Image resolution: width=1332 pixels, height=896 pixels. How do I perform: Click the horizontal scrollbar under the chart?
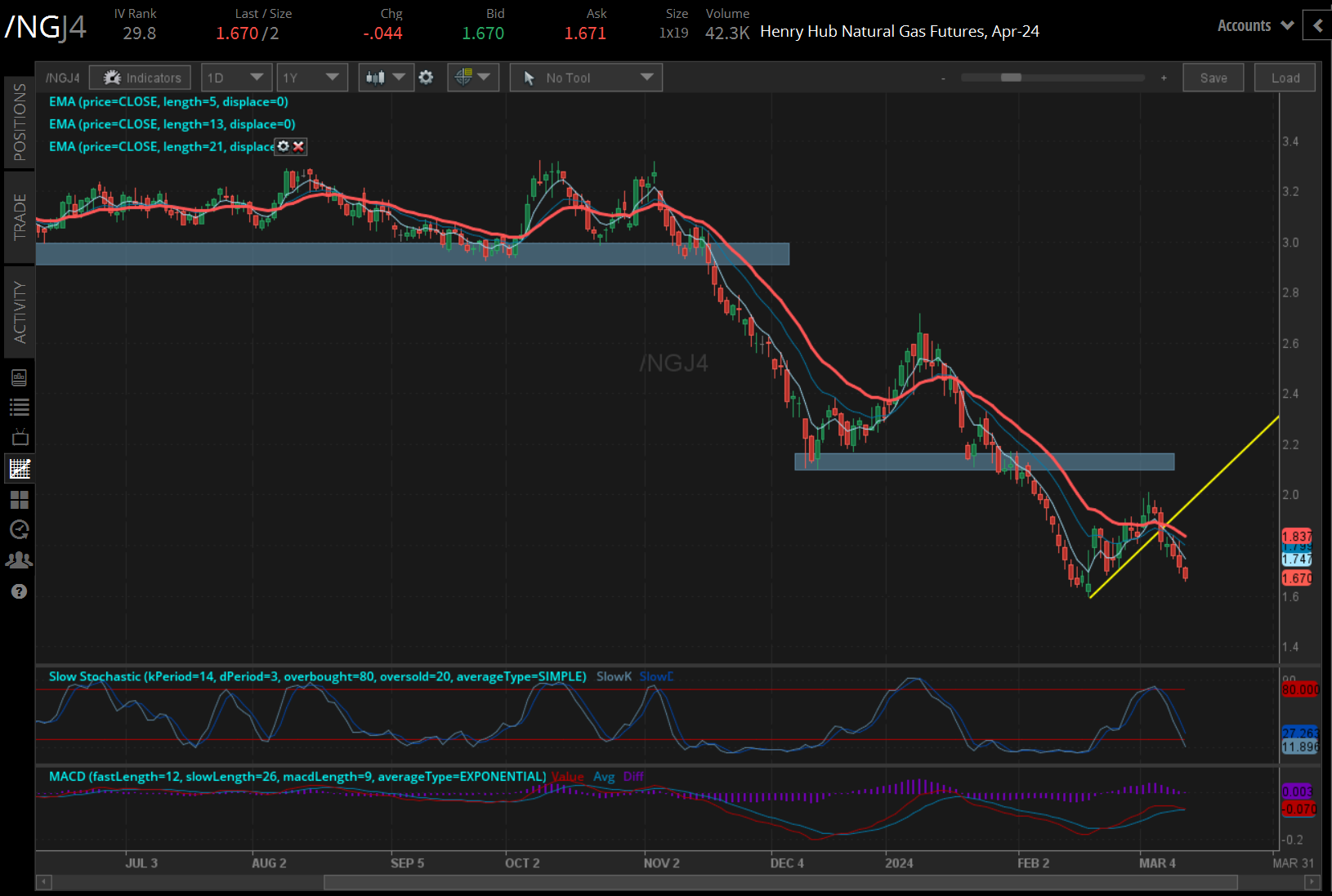click(780, 882)
